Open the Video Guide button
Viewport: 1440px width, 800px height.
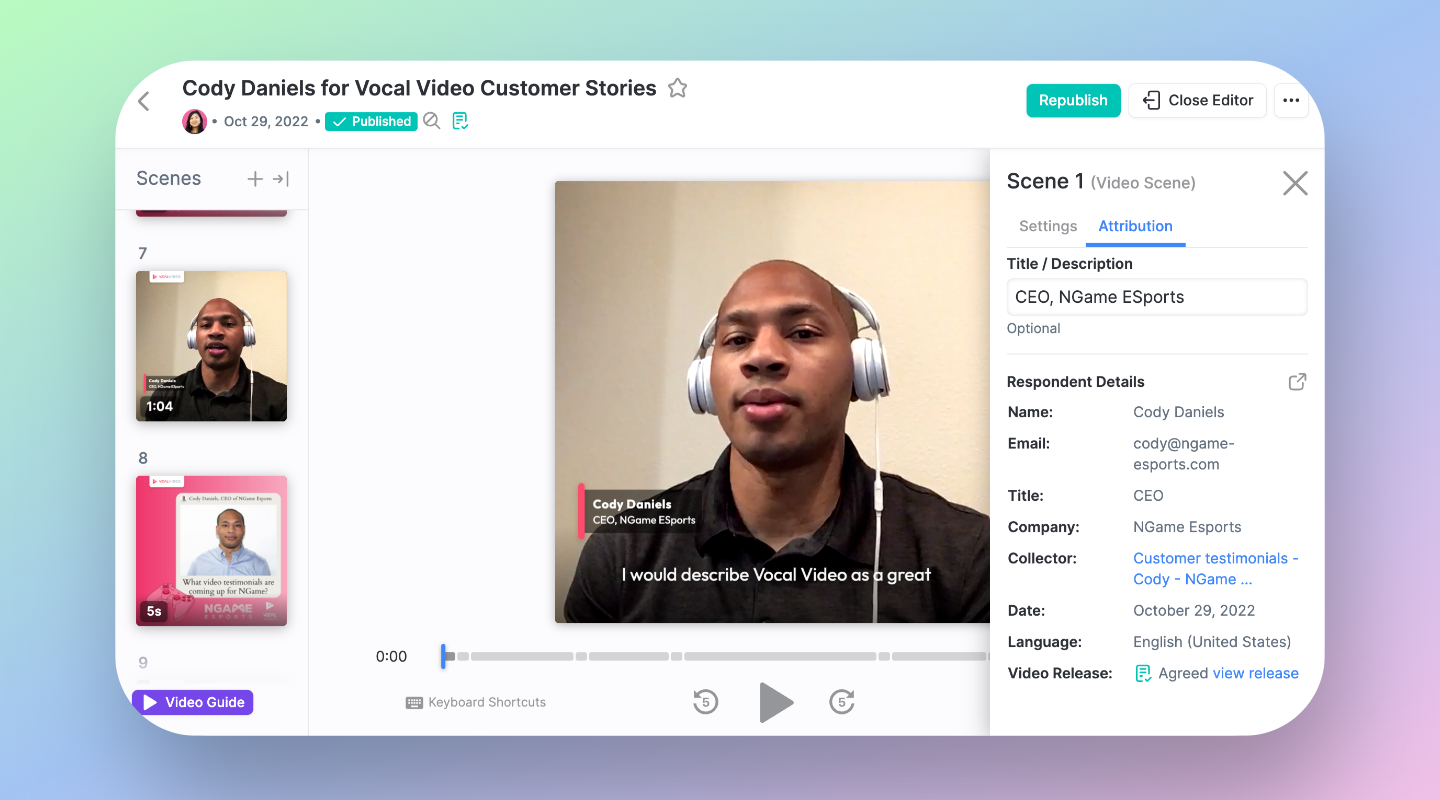pos(193,702)
